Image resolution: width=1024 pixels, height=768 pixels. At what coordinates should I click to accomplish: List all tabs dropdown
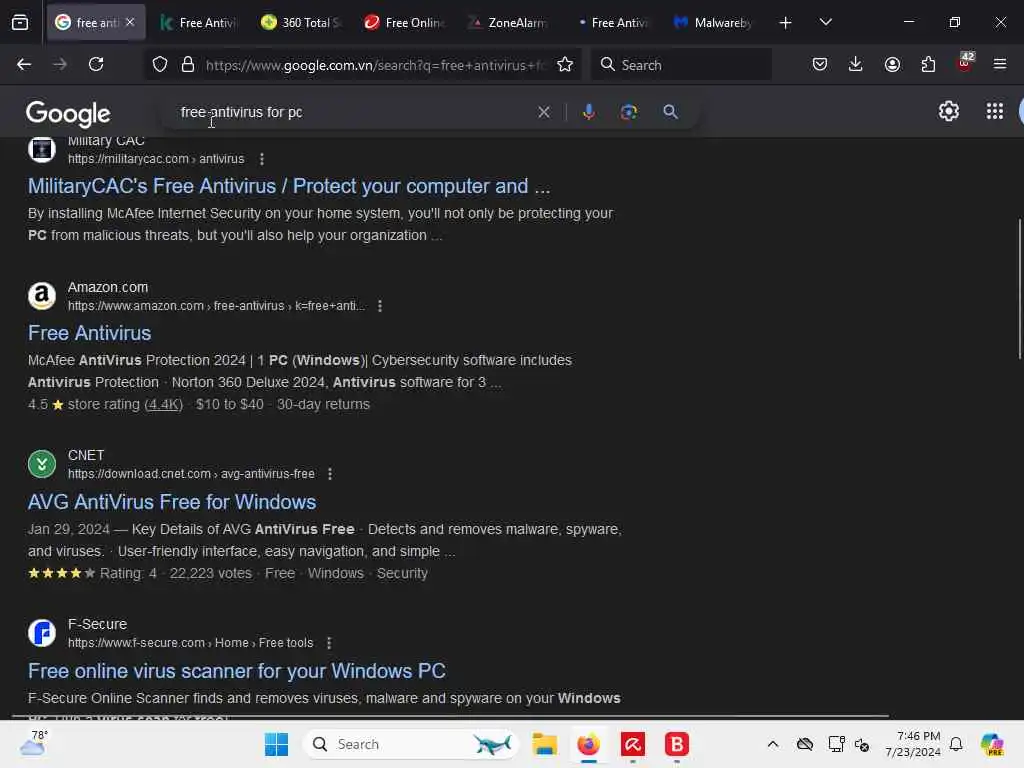(x=825, y=22)
